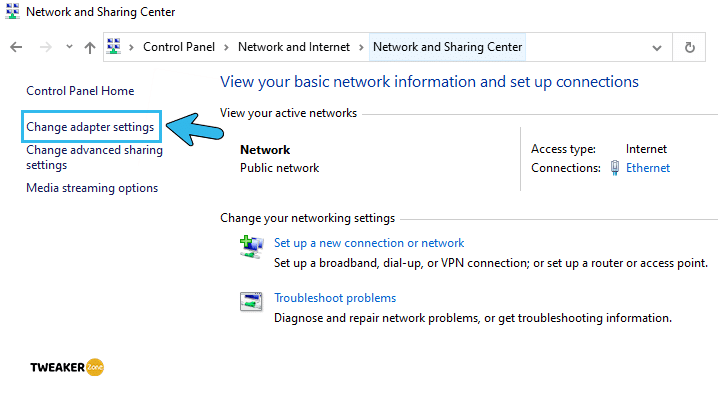Click the new connection setup icon
Screen dimensions: 718x401
[251, 247]
